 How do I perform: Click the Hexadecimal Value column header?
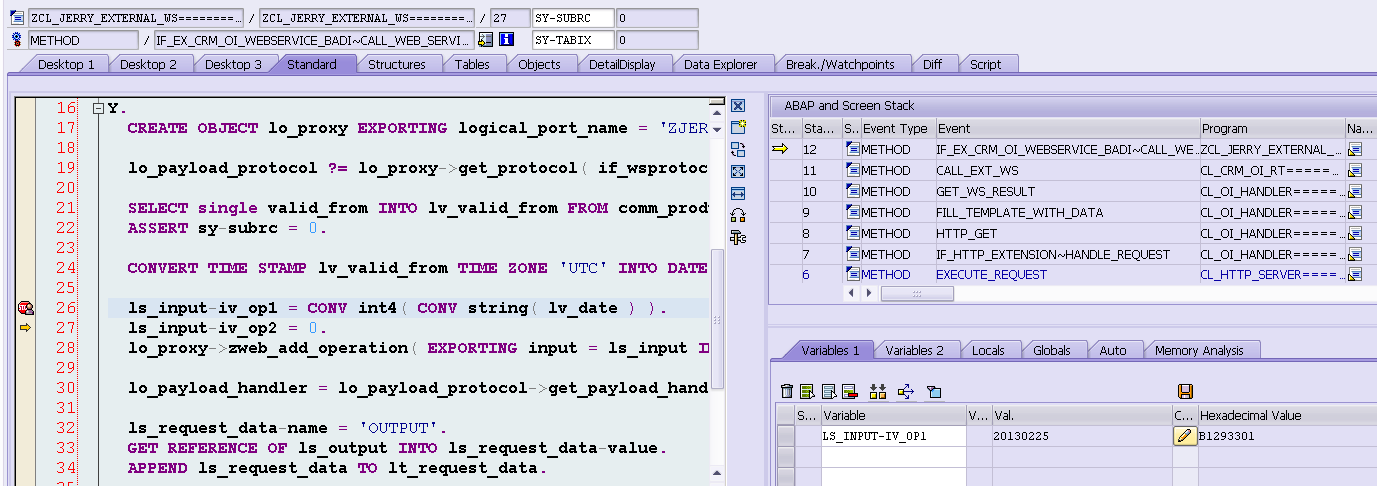tap(1287, 415)
